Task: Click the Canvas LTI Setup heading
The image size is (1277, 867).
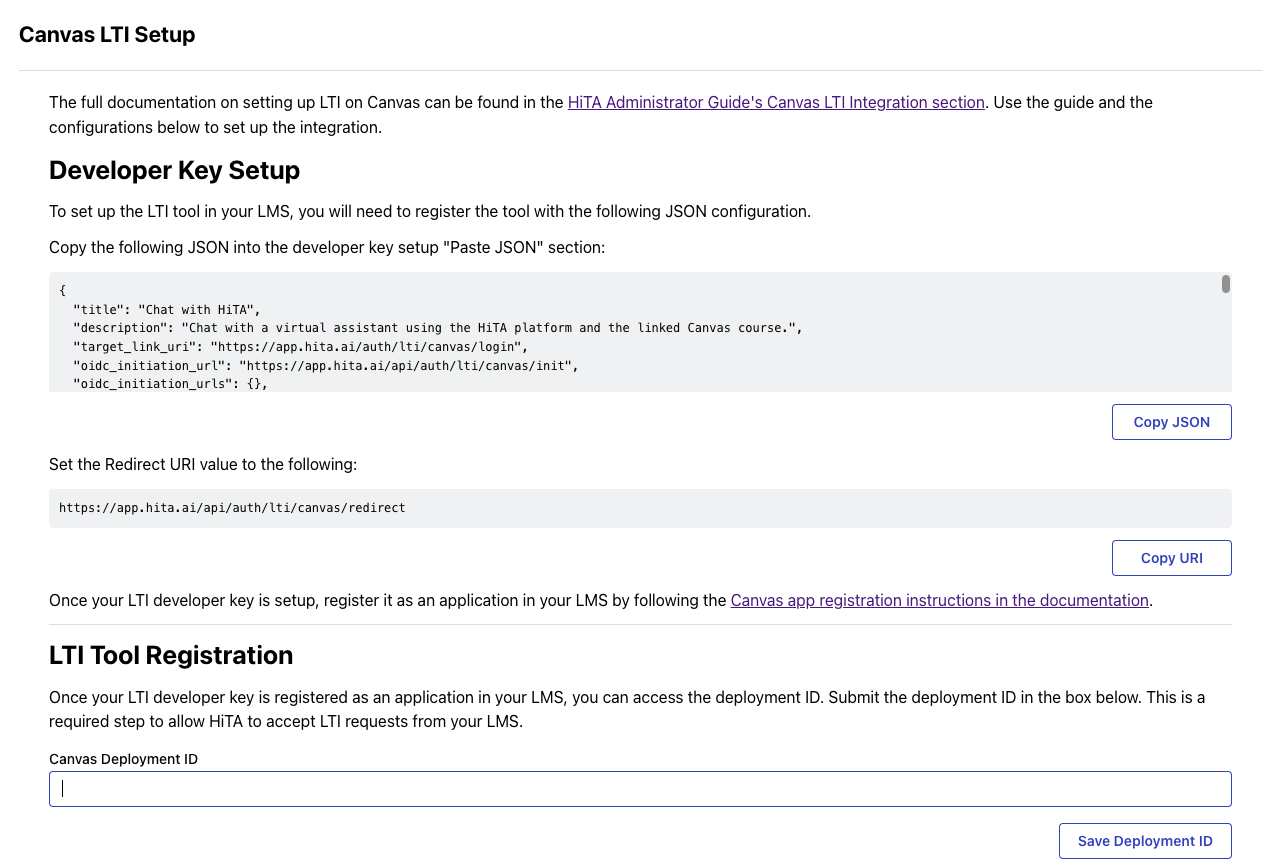Action: click(107, 35)
